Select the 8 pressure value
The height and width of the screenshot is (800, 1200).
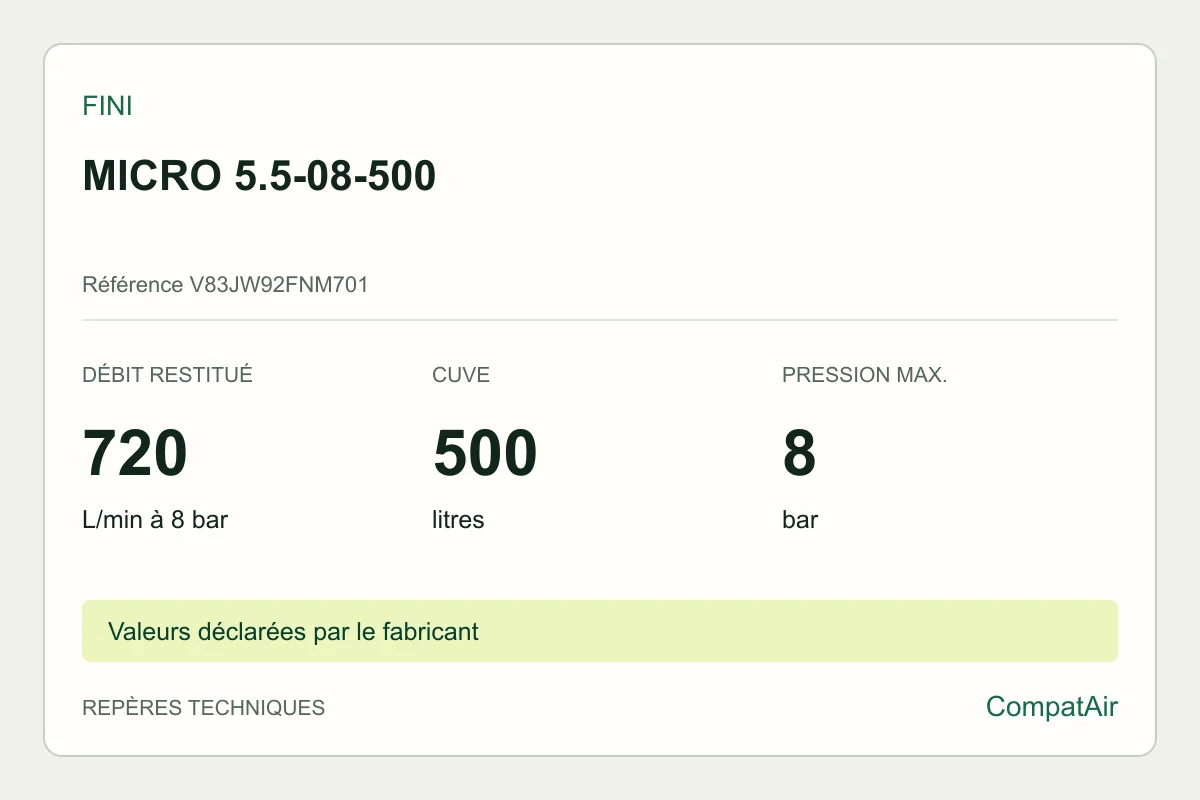click(x=800, y=453)
